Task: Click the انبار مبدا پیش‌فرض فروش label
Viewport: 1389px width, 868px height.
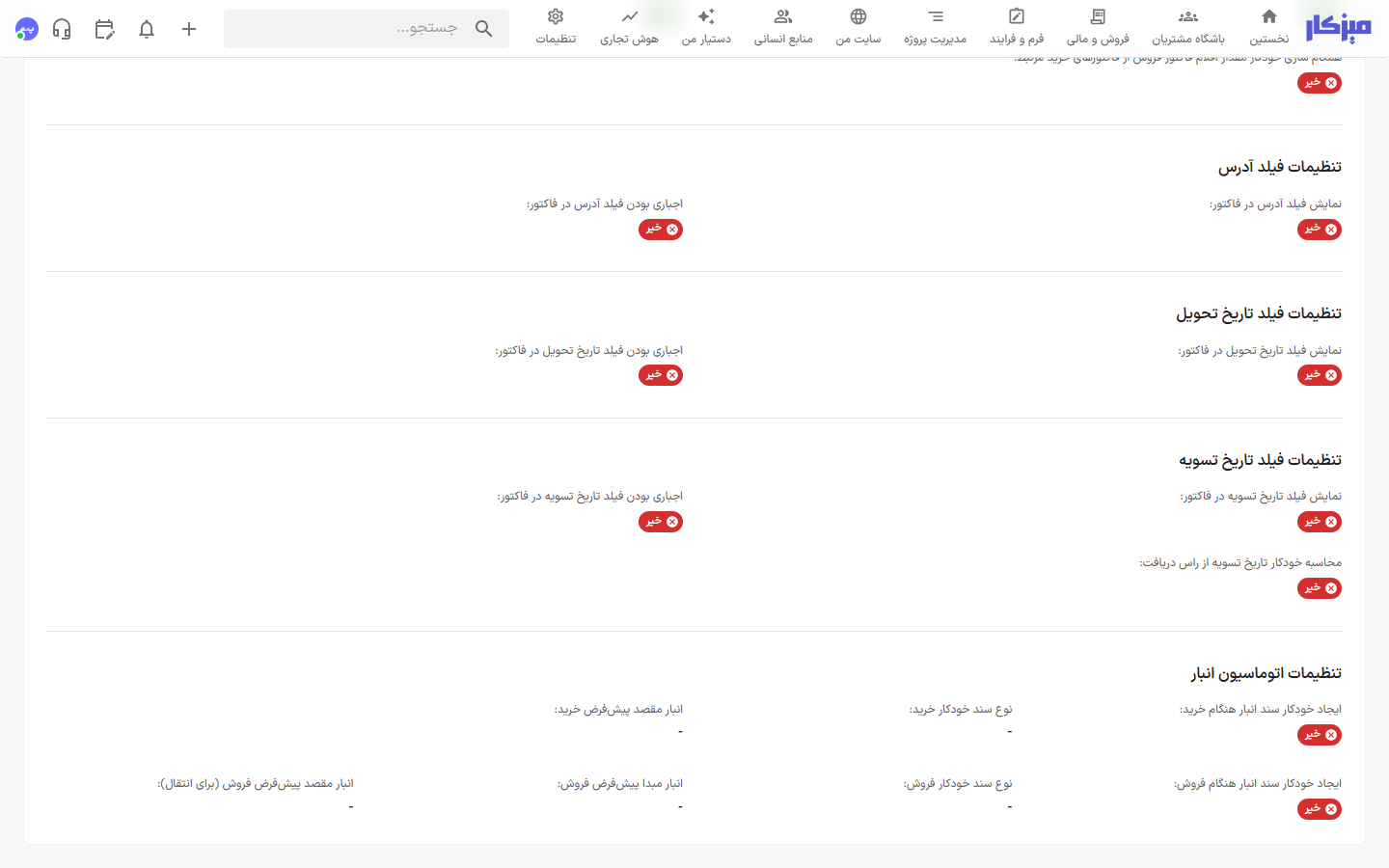Action: 620,784
